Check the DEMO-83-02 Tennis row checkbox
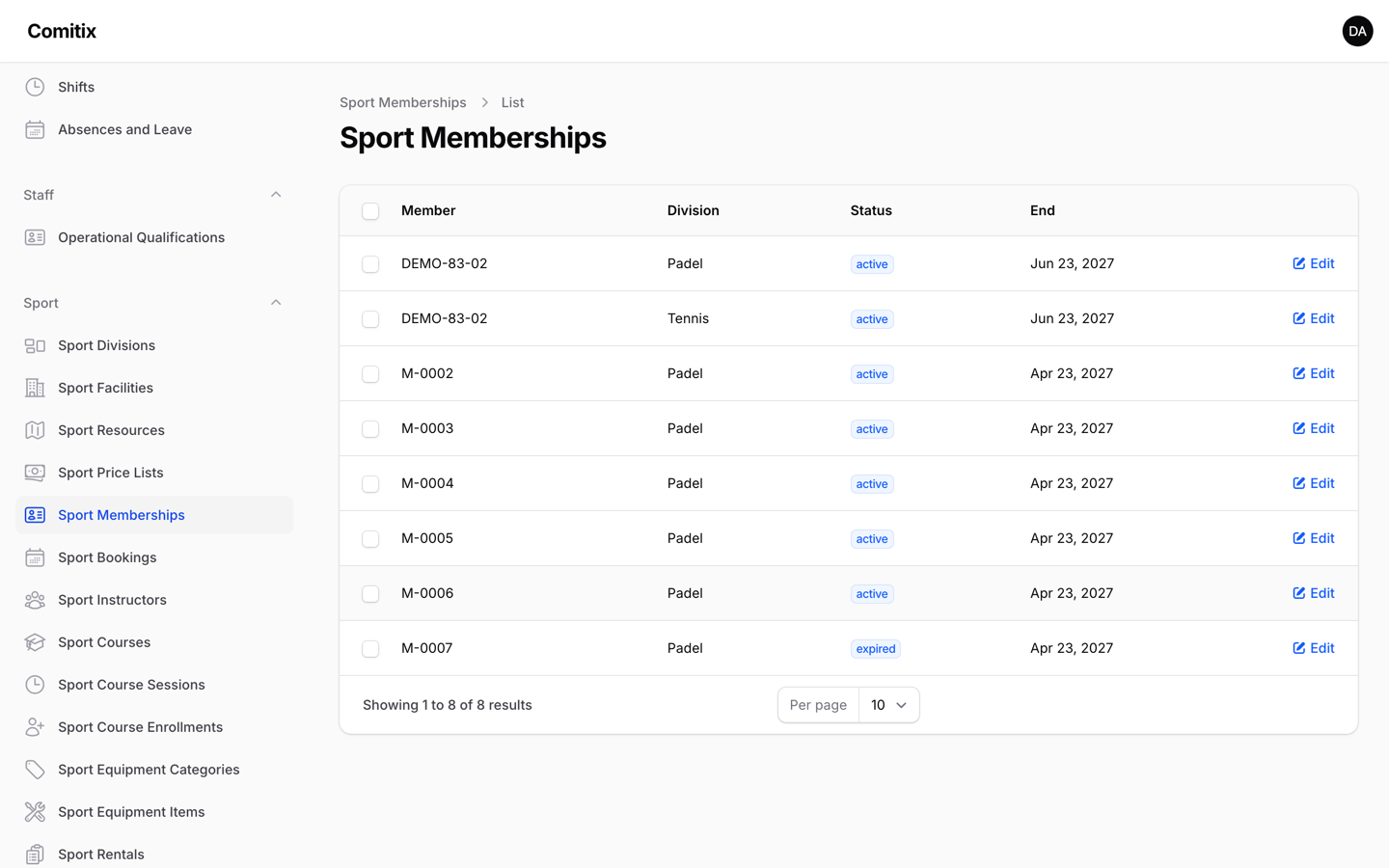This screenshot has height=868, width=1389. 370,319
